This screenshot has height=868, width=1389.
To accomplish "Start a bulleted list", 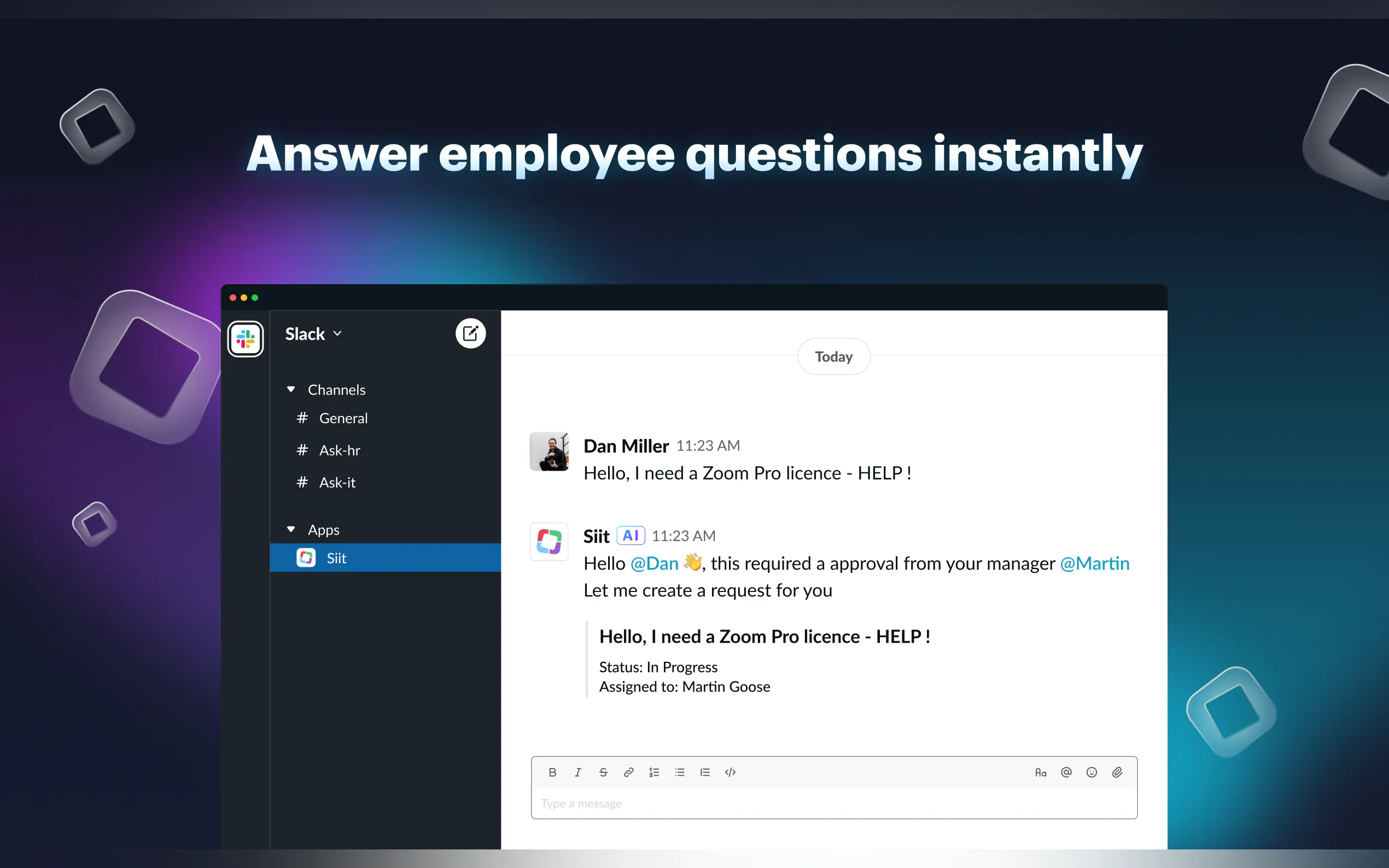I will [x=679, y=772].
